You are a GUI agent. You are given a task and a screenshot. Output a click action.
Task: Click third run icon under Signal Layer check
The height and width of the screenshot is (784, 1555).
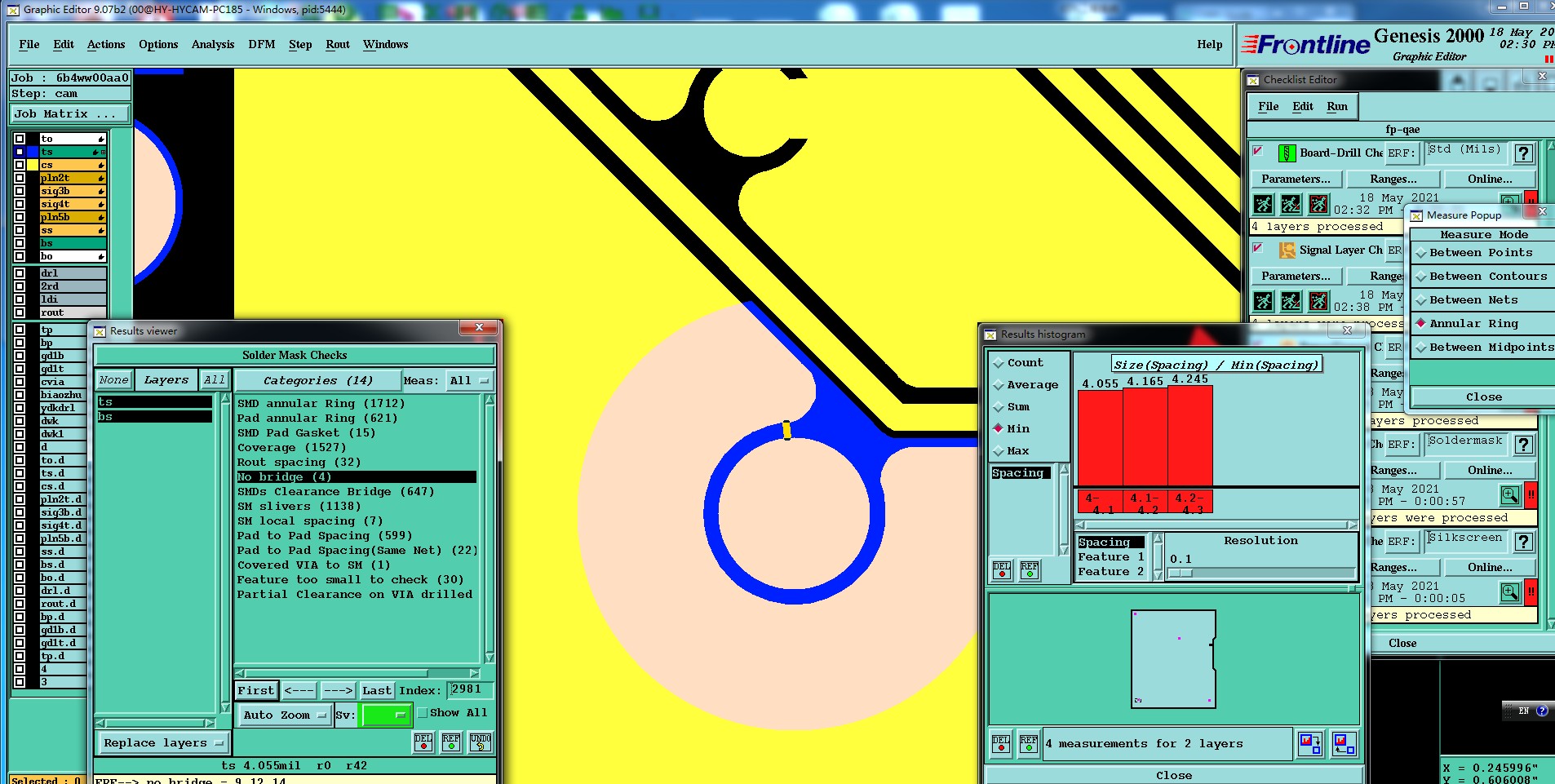point(1318,301)
